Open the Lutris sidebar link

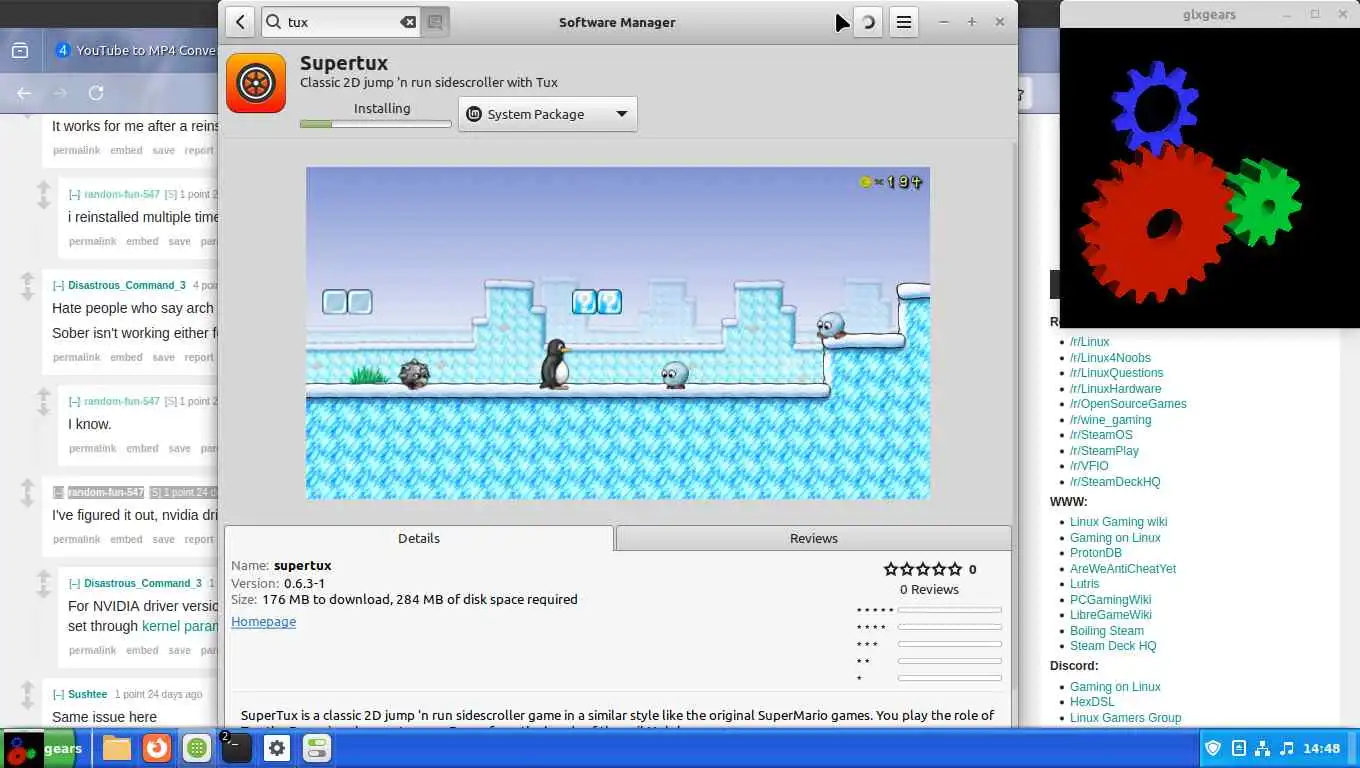click(x=1084, y=584)
